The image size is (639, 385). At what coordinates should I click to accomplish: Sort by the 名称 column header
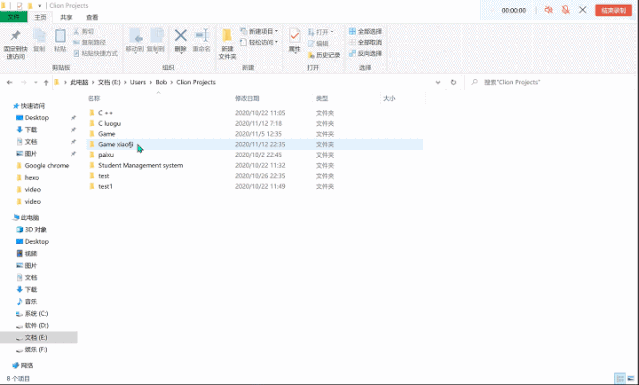tap(94, 98)
